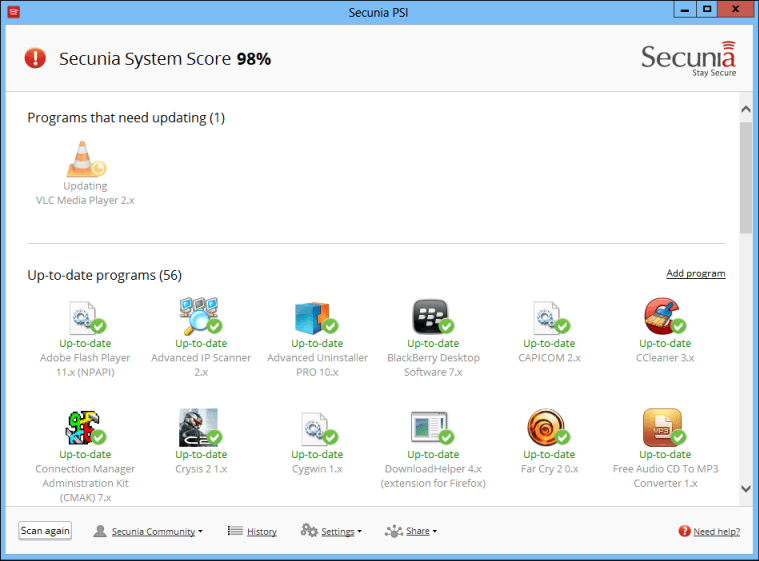Expand the Settings dropdown menu
Screen dimensions: 759x561
pyautogui.click(x=341, y=531)
